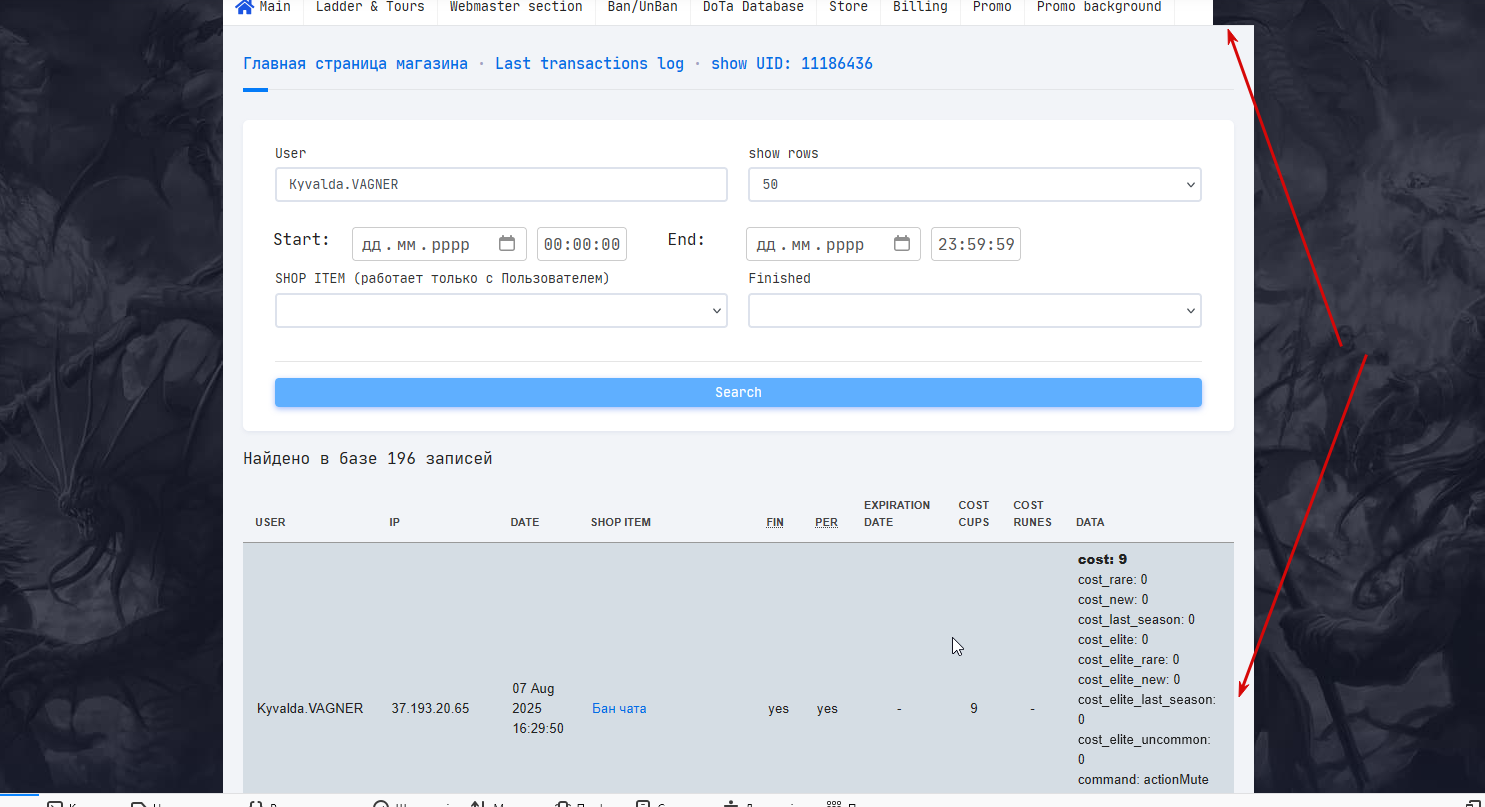Viewport: 1485px width, 807px height.
Task: Click the End date field
Action: [833, 244]
